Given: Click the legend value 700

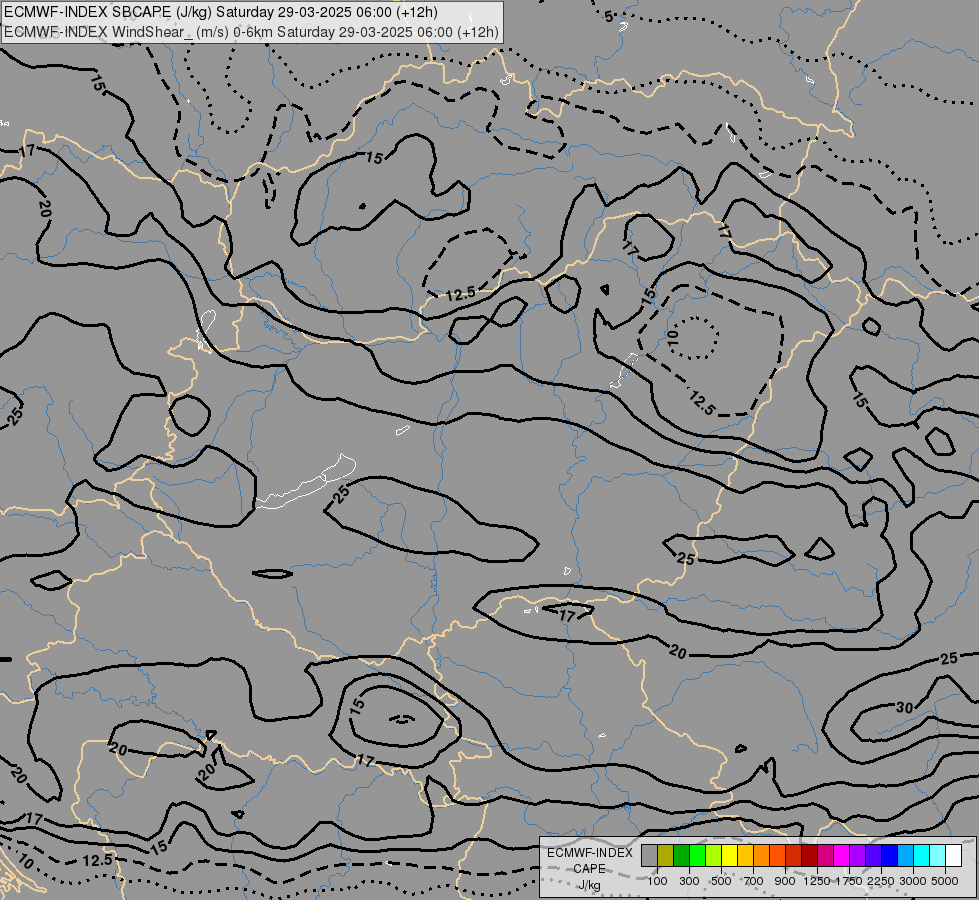Looking at the screenshot, I should click(x=753, y=881).
